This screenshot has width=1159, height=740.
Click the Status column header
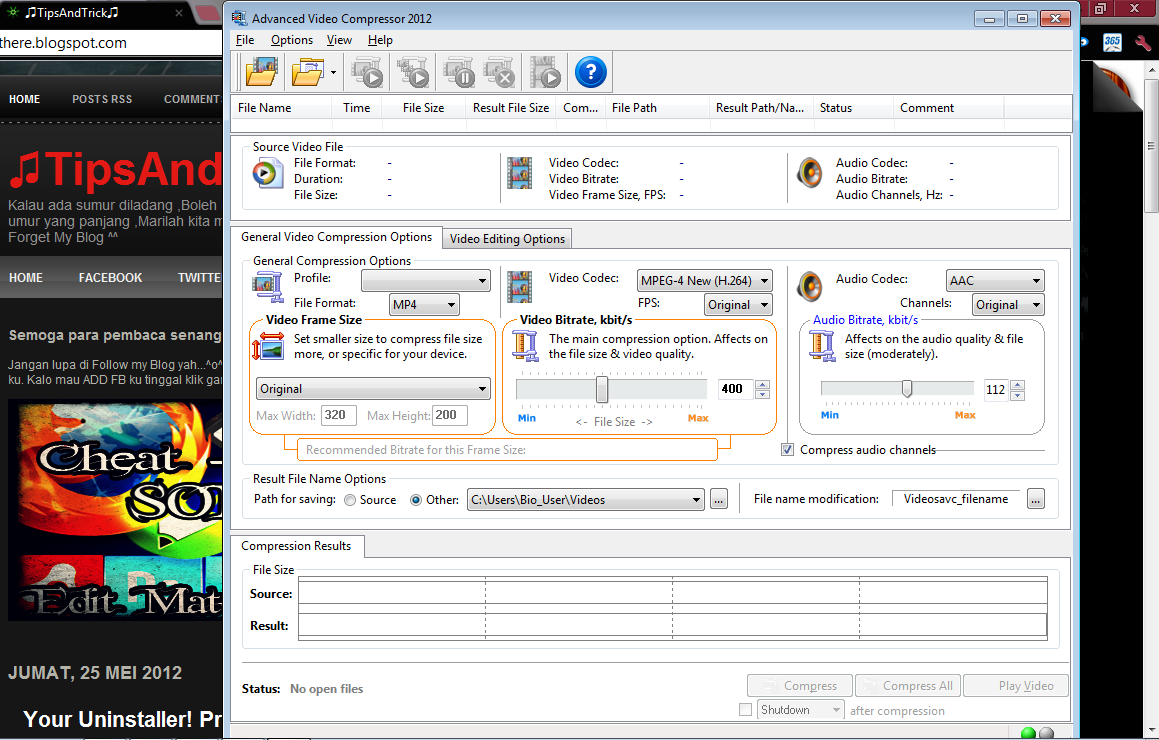pyautogui.click(x=853, y=108)
